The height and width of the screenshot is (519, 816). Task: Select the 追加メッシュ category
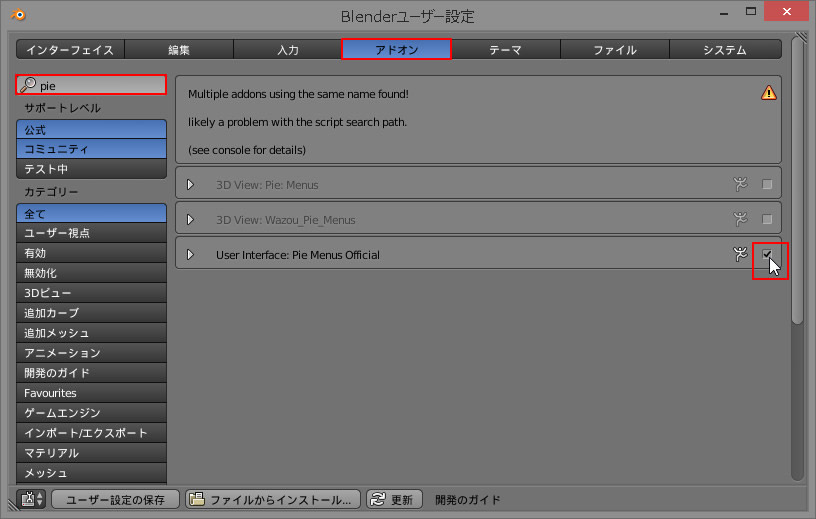click(92, 333)
